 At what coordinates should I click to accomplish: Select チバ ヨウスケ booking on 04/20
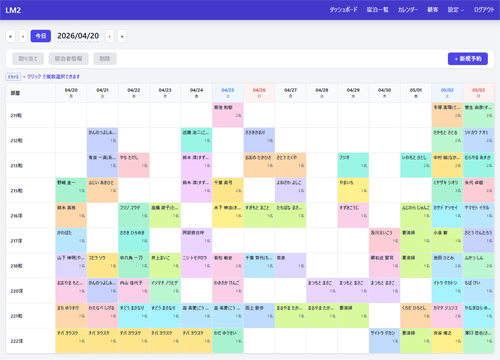coord(71,340)
